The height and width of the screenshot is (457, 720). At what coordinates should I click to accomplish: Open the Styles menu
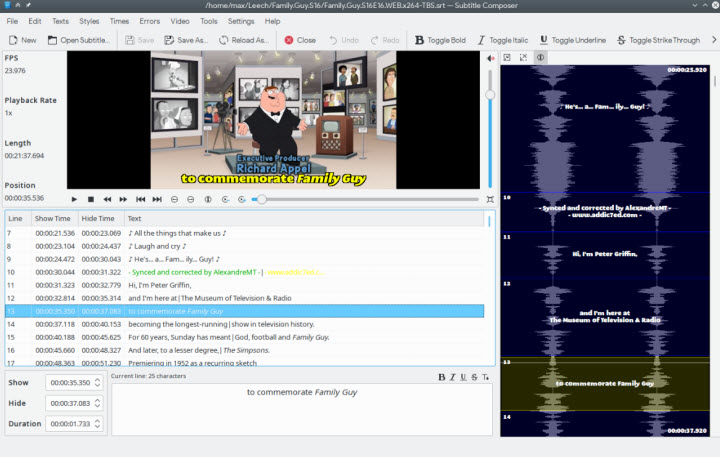pos(89,20)
